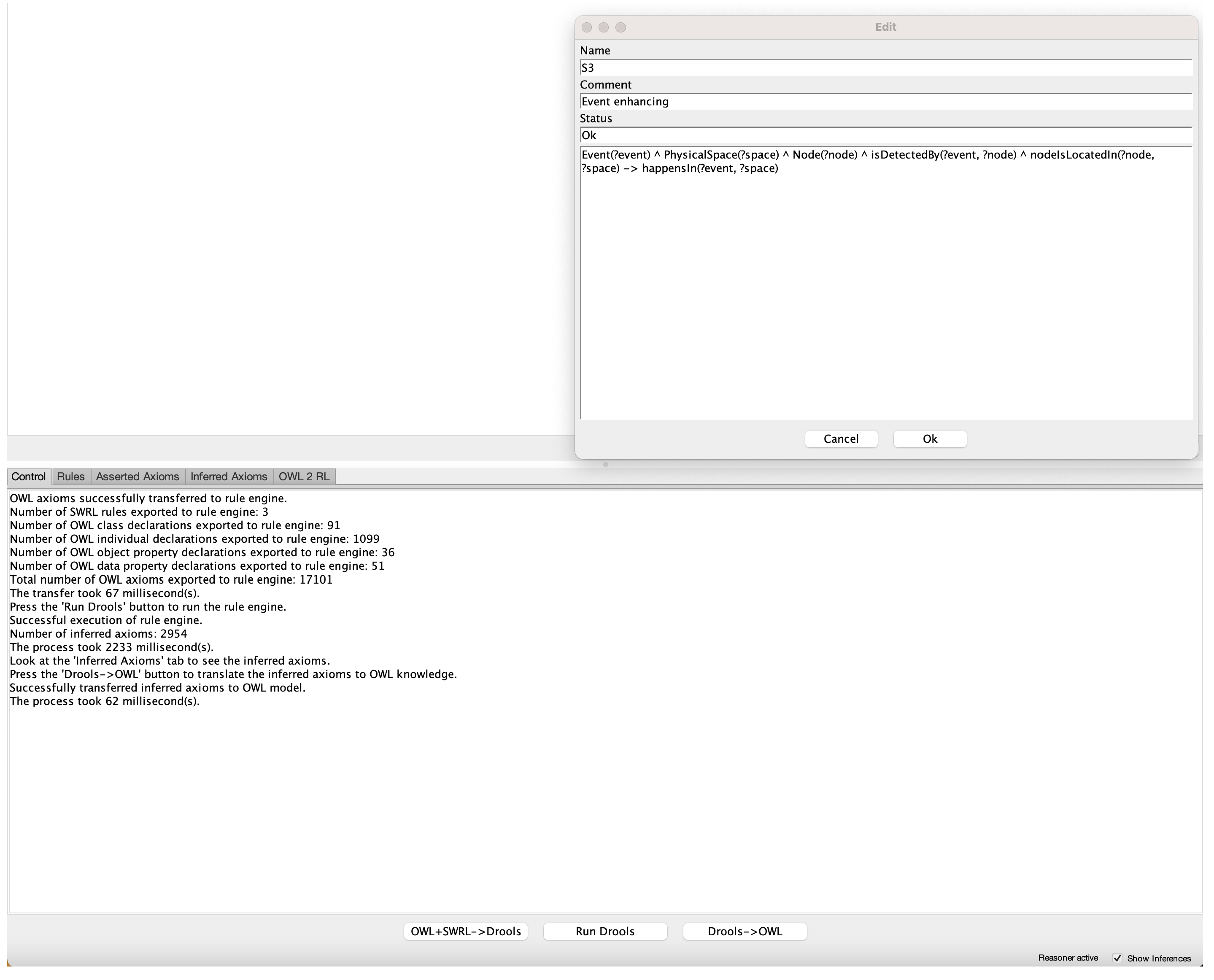Screen dimensions: 1214x980
Task: Open the Rules tab
Action: pyautogui.click(x=70, y=477)
